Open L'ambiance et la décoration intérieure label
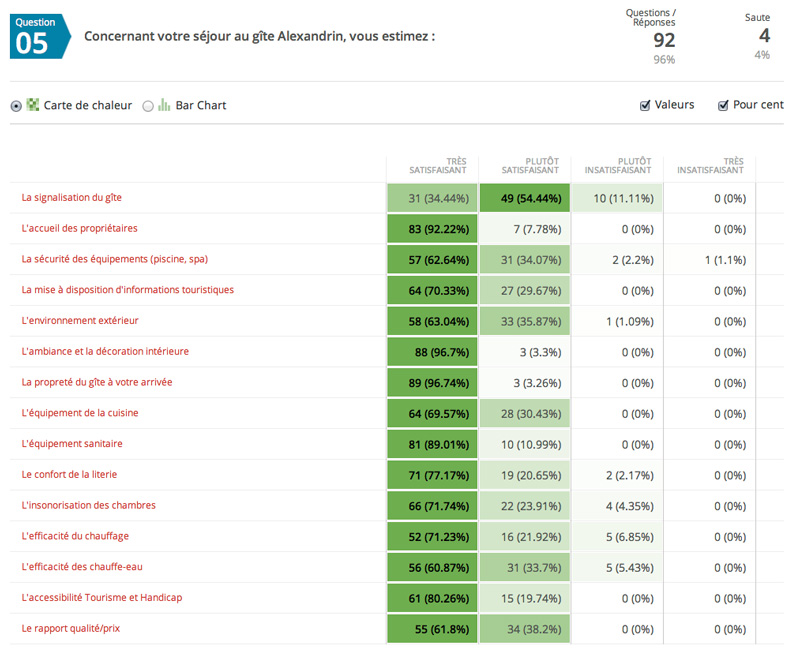The height and width of the screenshot is (655, 800). 105,351
